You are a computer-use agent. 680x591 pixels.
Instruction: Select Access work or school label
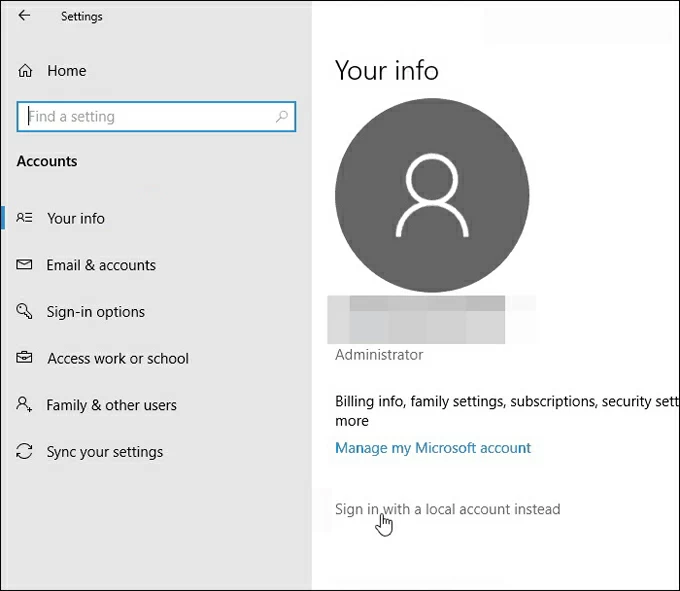[x=118, y=358]
